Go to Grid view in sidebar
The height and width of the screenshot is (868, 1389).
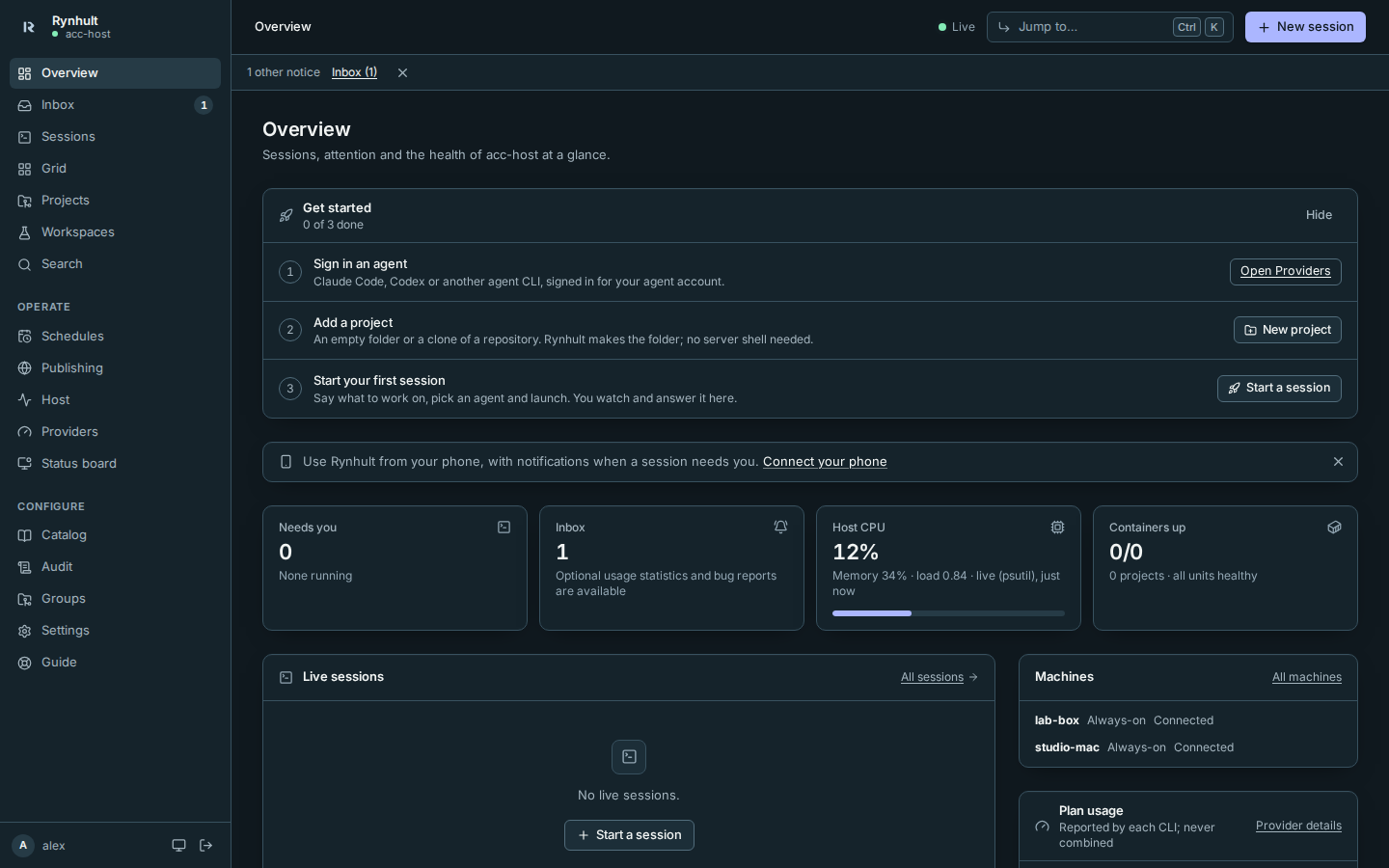pos(115,169)
